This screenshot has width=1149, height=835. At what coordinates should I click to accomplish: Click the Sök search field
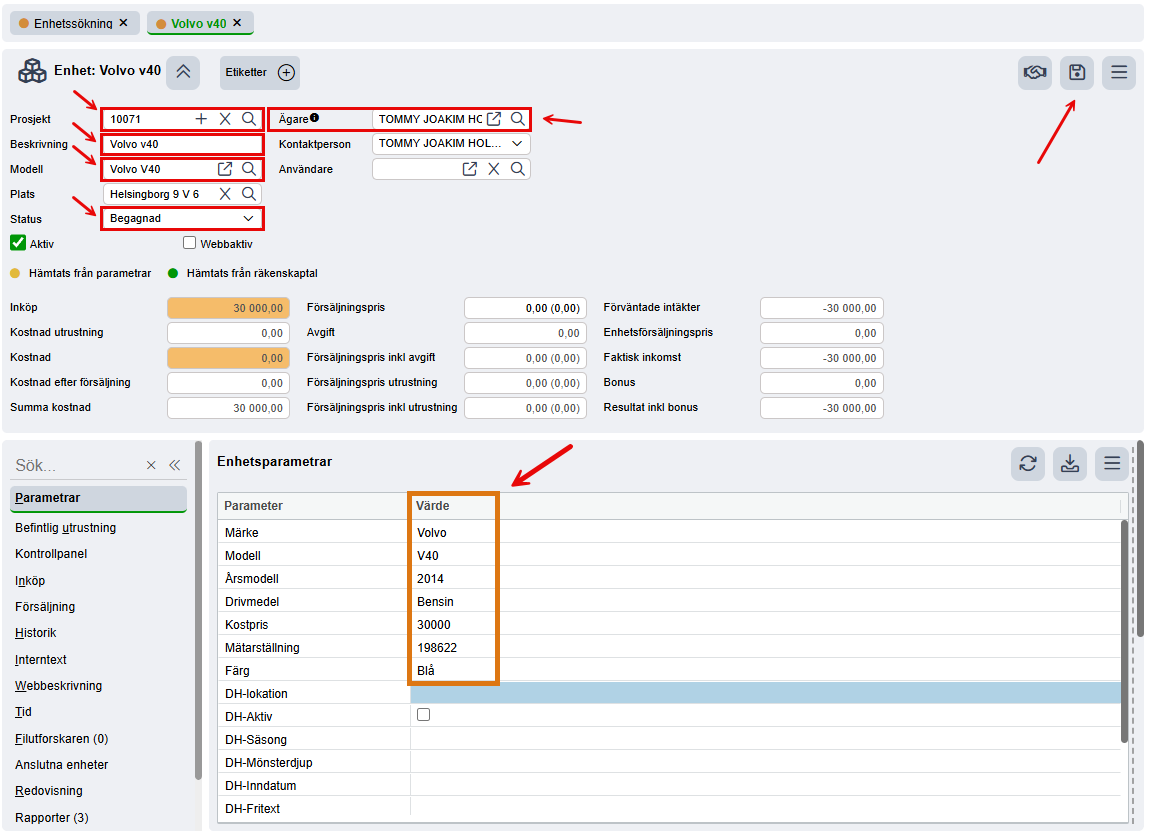point(77,466)
